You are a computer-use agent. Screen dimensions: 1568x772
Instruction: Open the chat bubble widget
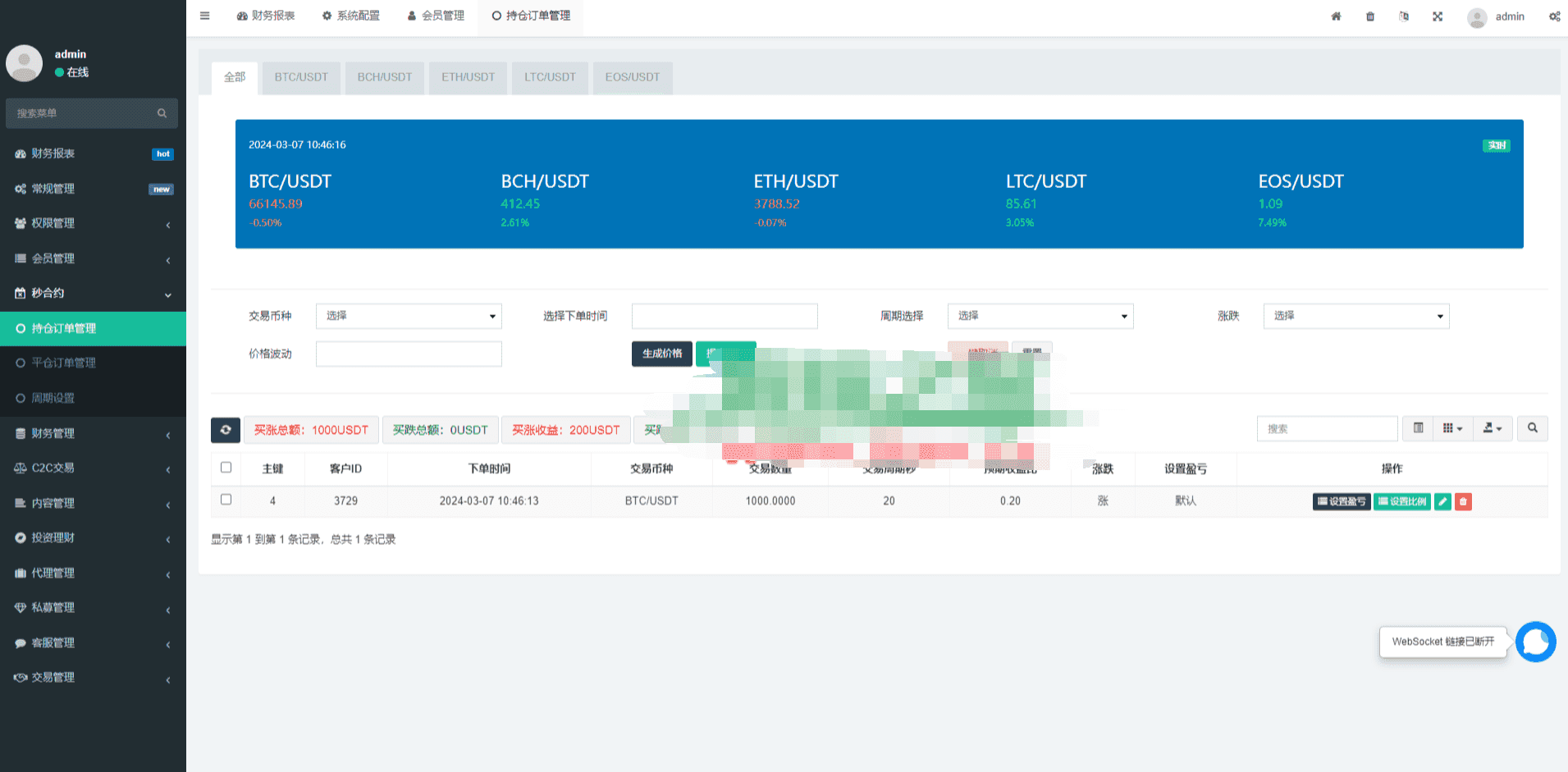point(1536,642)
